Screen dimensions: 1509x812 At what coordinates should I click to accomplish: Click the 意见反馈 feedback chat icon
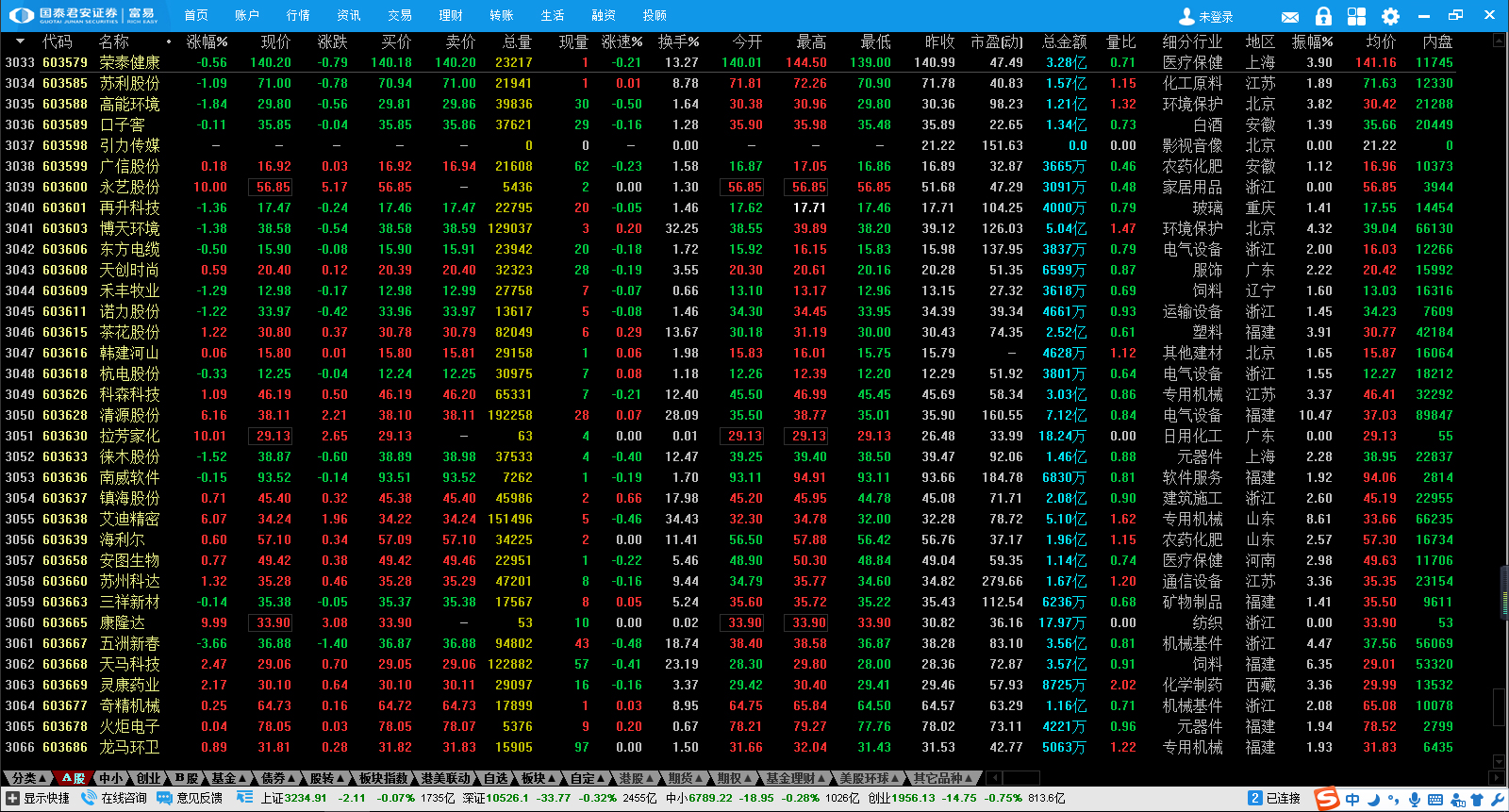(x=164, y=798)
